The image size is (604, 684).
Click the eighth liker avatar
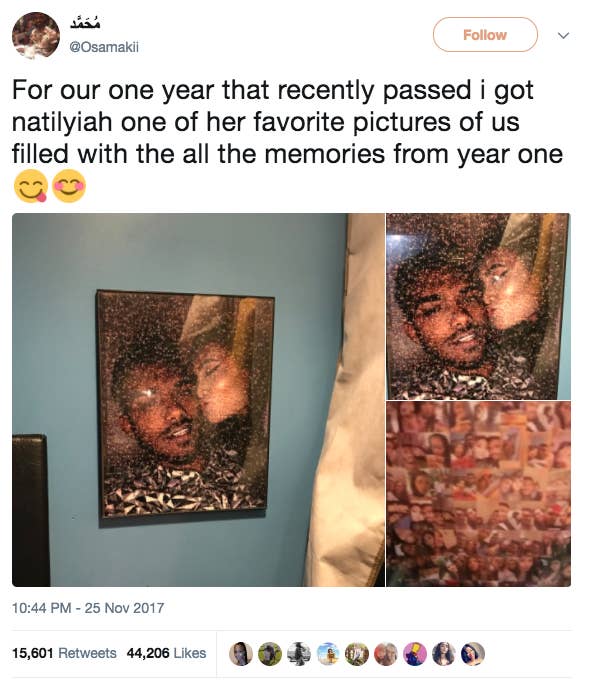(444, 653)
